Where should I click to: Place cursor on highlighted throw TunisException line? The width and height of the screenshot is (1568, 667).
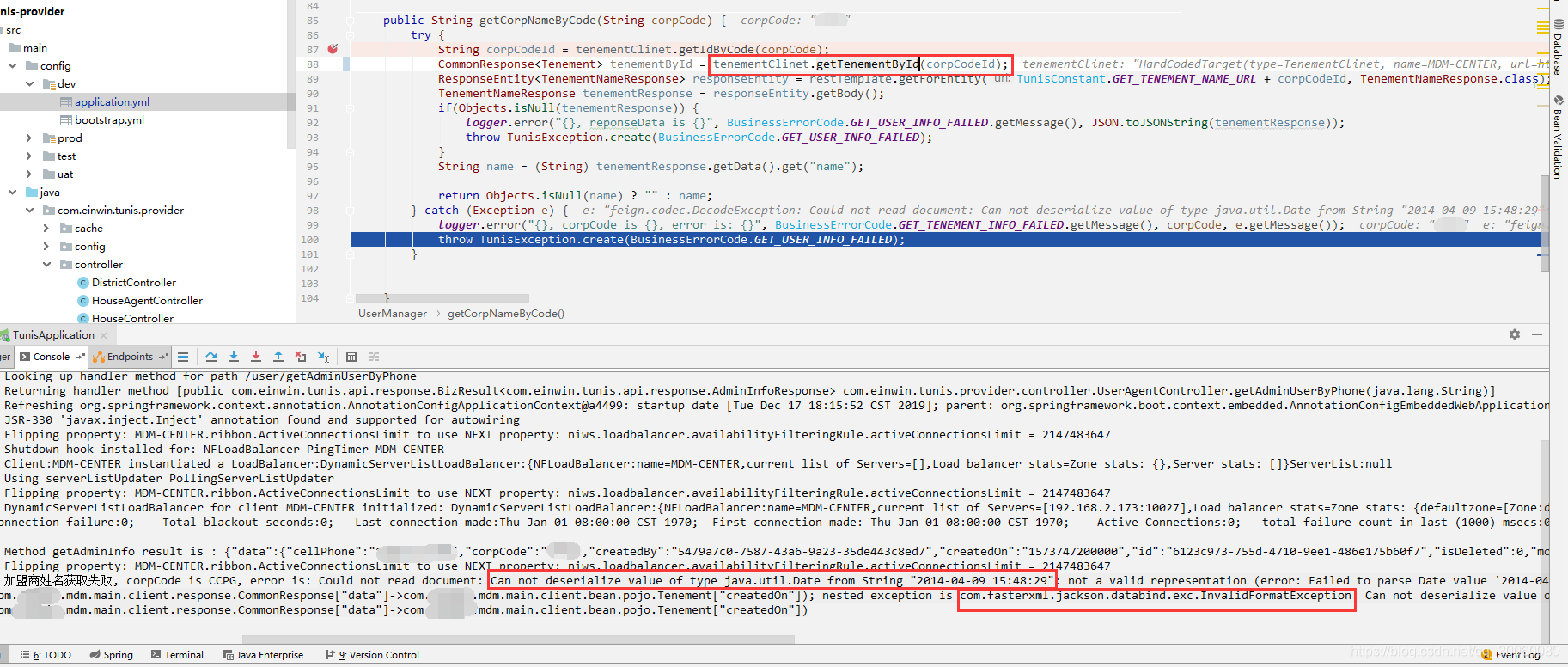(670, 240)
